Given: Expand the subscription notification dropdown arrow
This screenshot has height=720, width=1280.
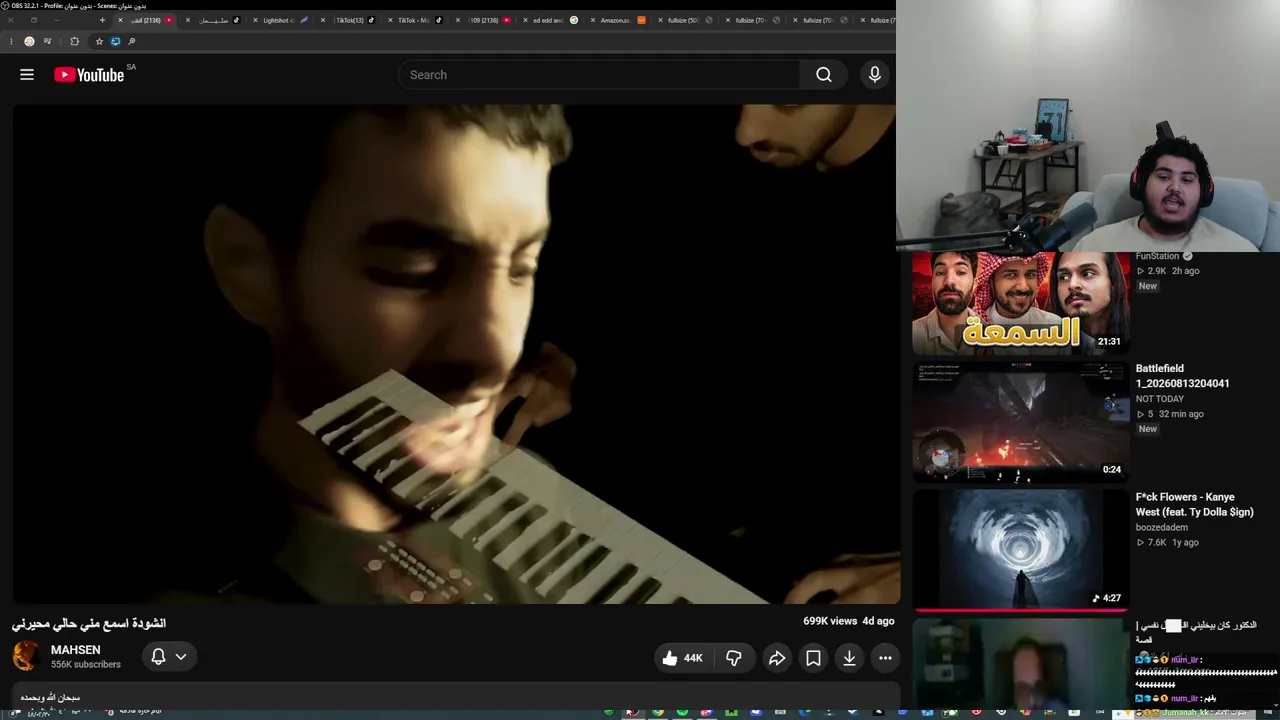Looking at the screenshot, I should [x=181, y=657].
